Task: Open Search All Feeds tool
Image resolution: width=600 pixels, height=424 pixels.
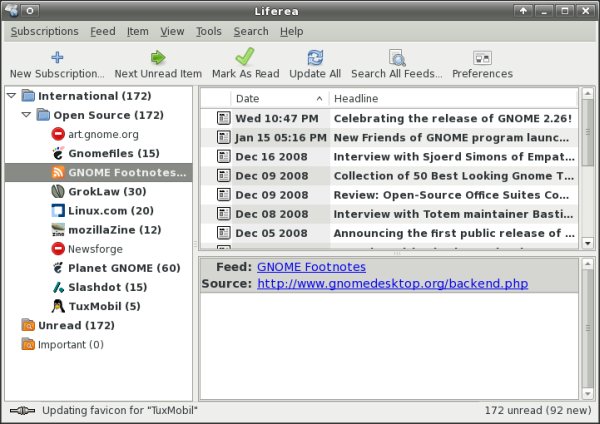Action: pyautogui.click(x=396, y=57)
